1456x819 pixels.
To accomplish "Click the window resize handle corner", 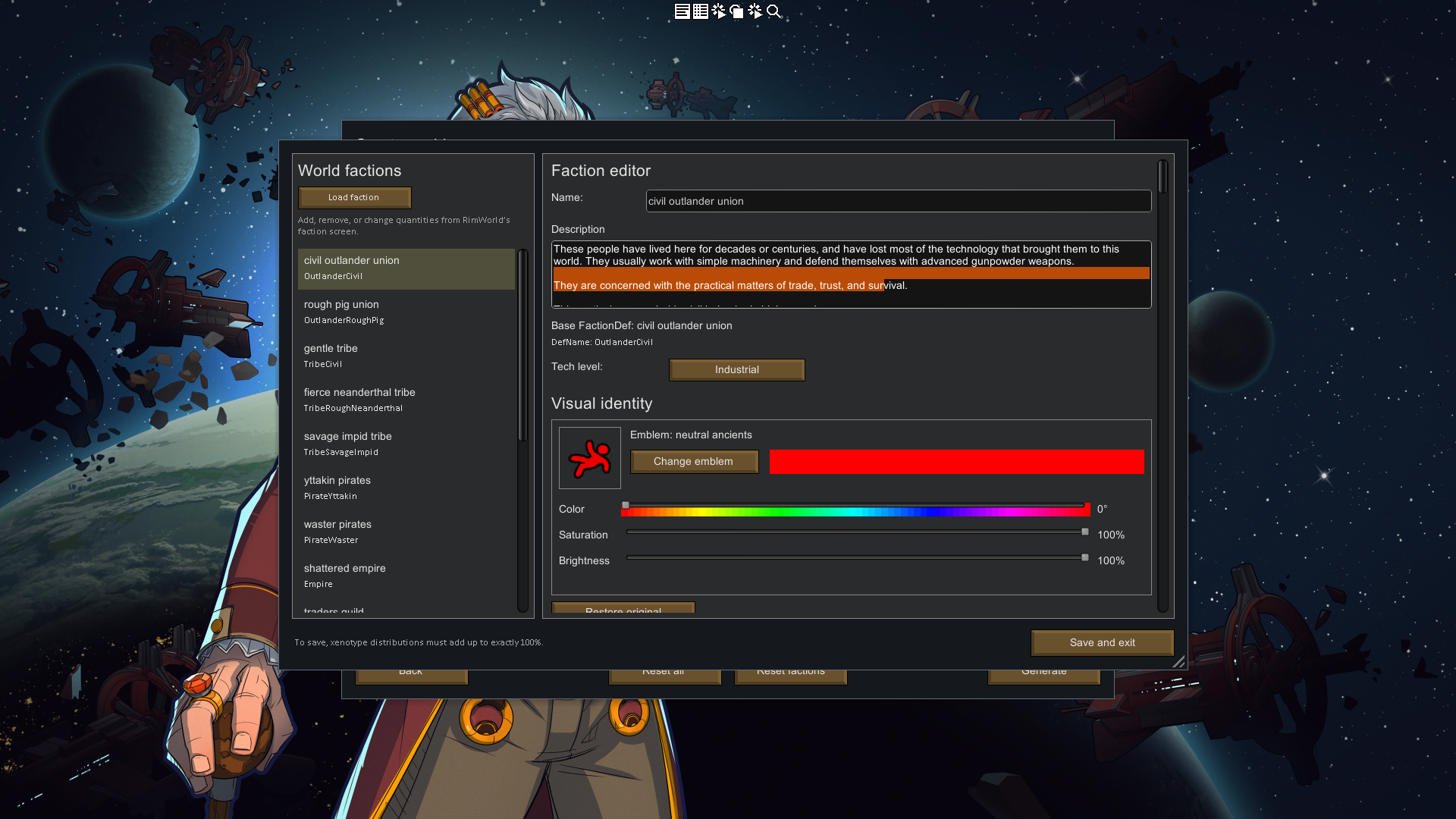I will pyautogui.click(x=1179, y=662).
